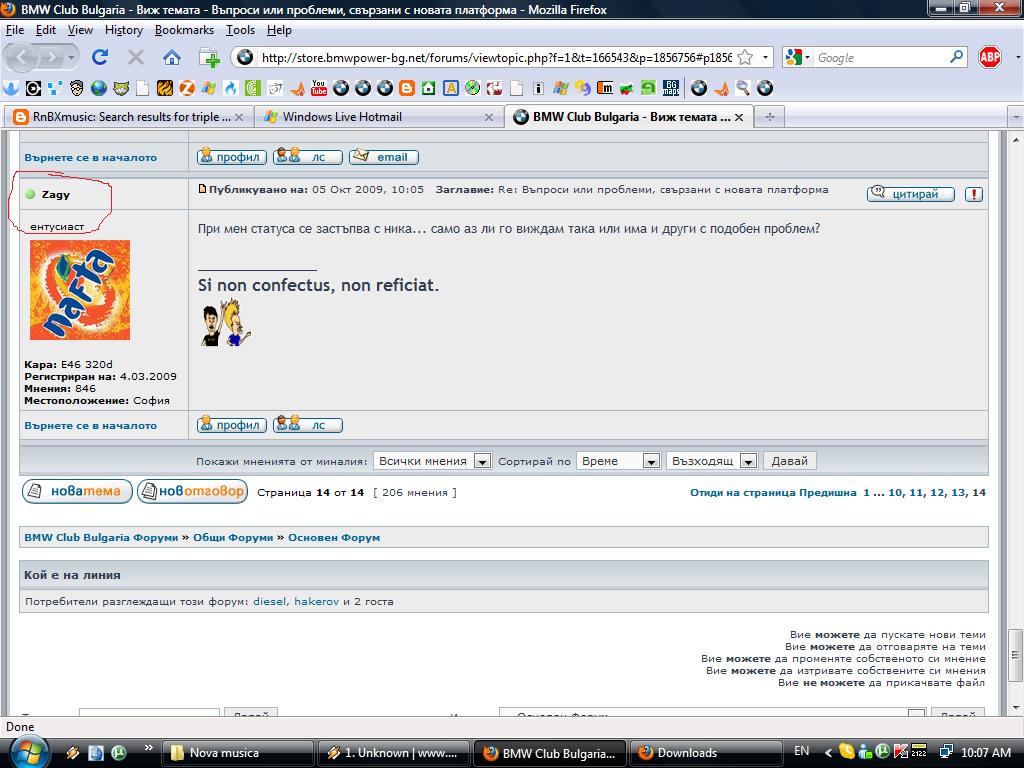List all tabs dropdown arrow
The image size is (1024, 768).
[1016, 117]
